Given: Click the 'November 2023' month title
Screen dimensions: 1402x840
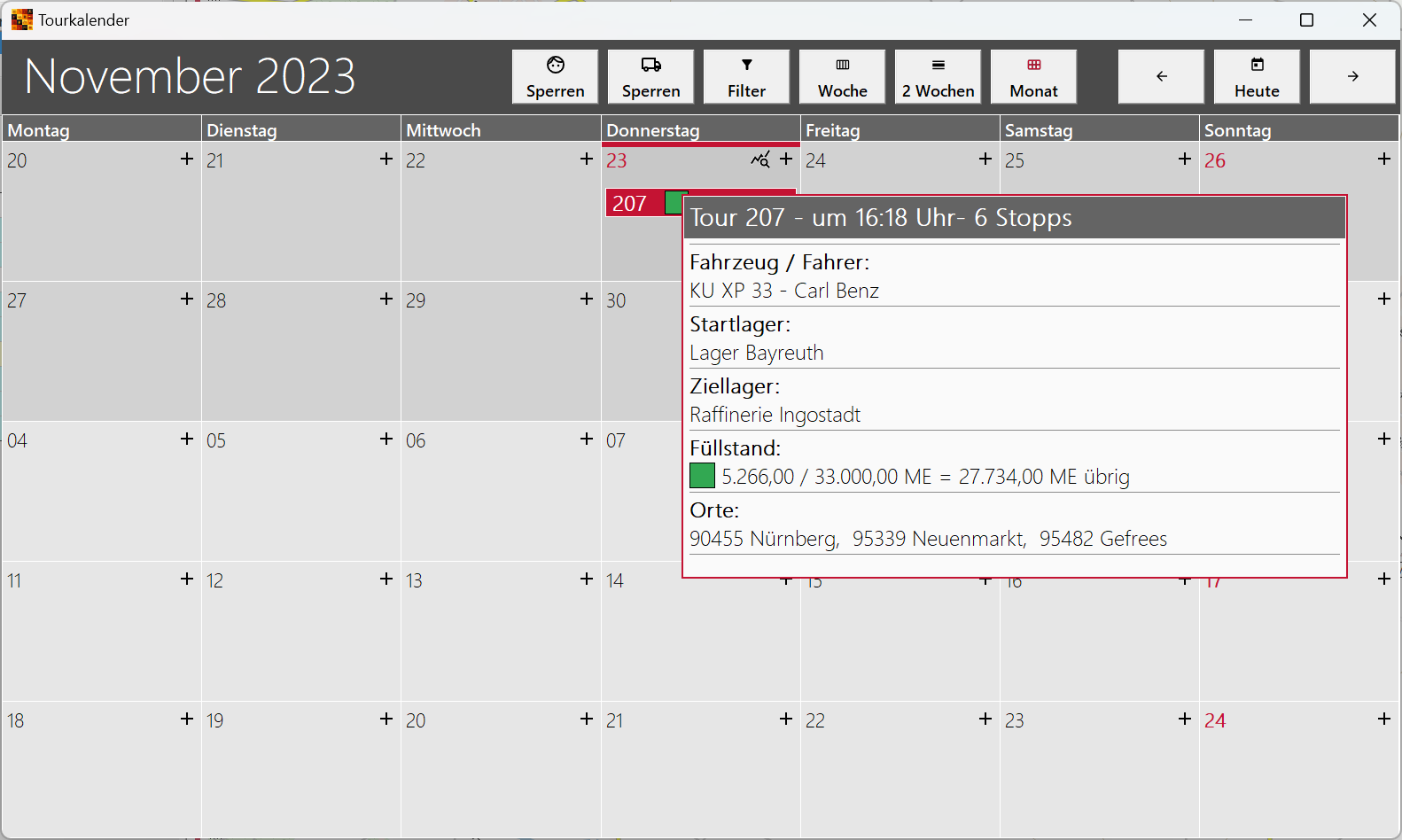Looking at the screenshot, I should 190,76.
